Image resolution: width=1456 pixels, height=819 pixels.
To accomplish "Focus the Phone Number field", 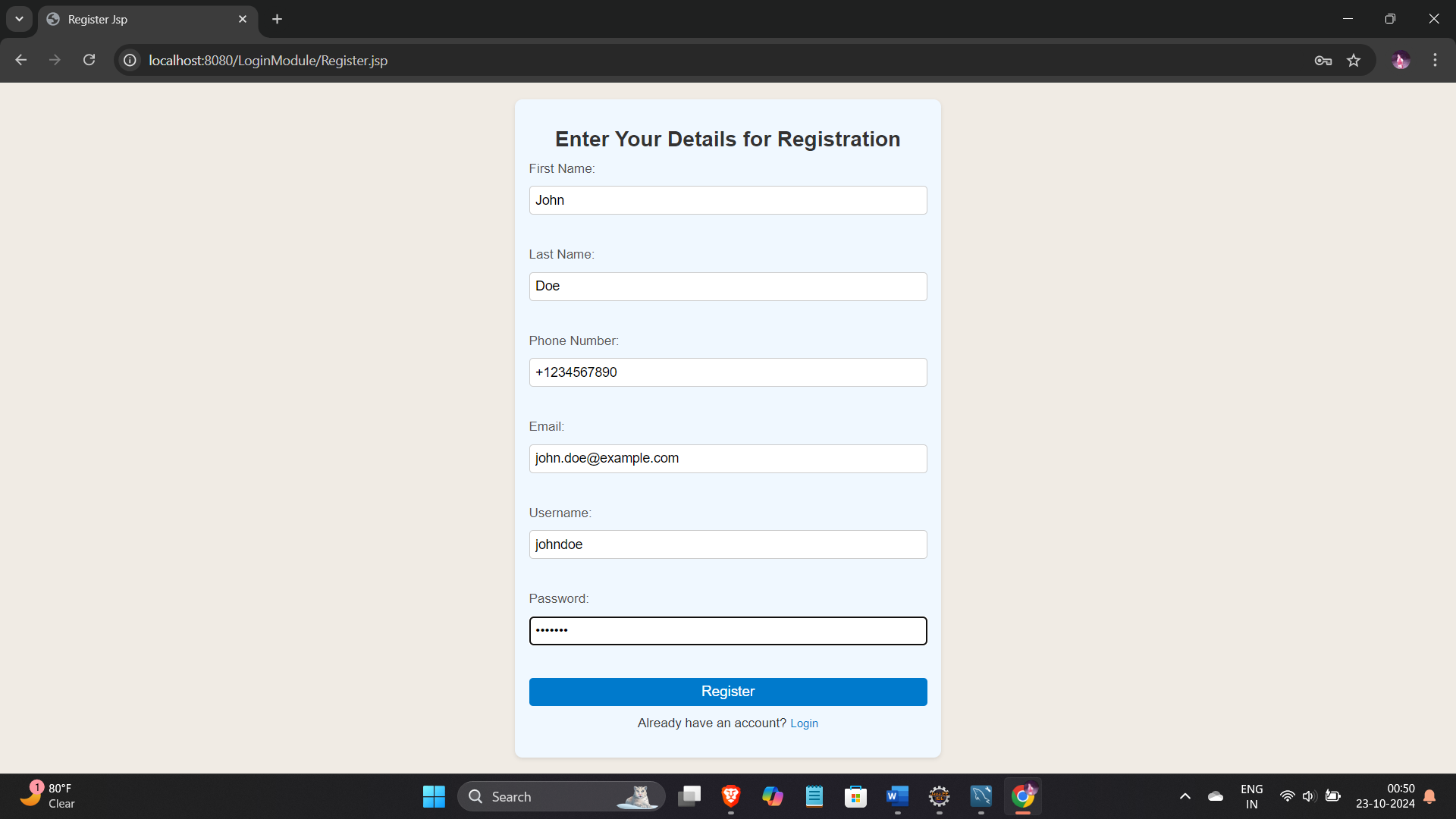I will point(728,372).
